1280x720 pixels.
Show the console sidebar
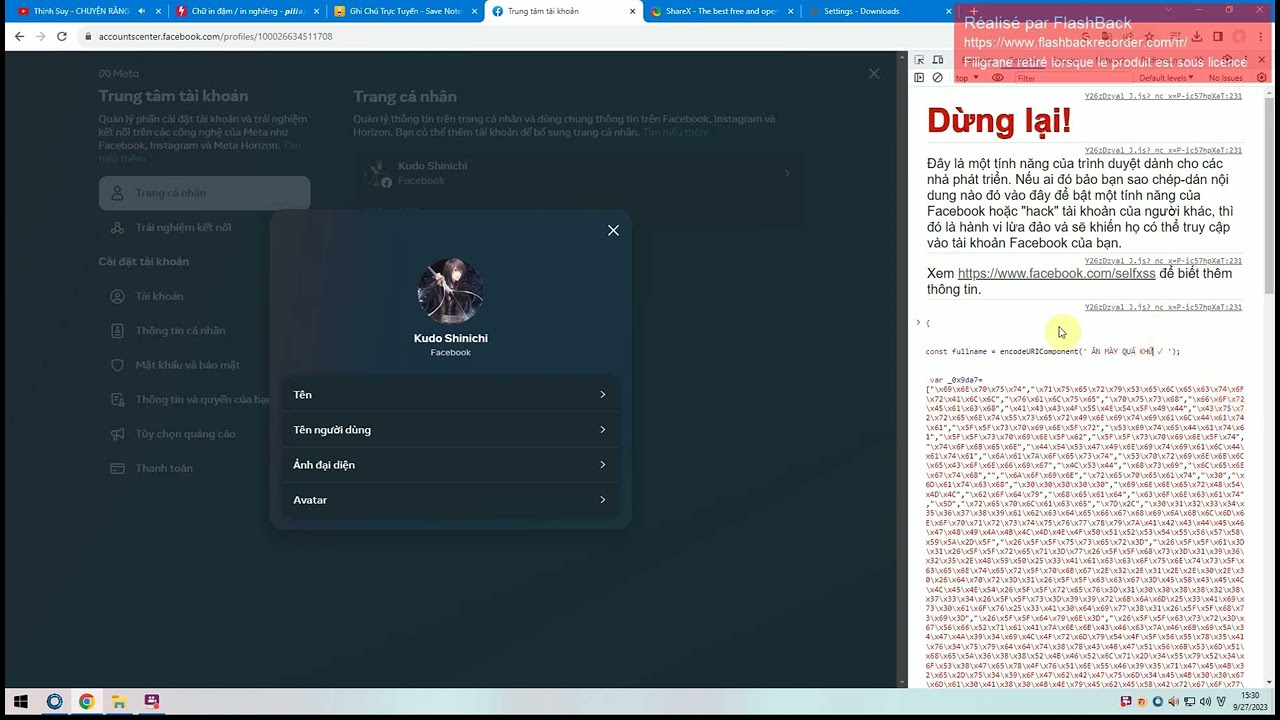[x=920, y=77]
